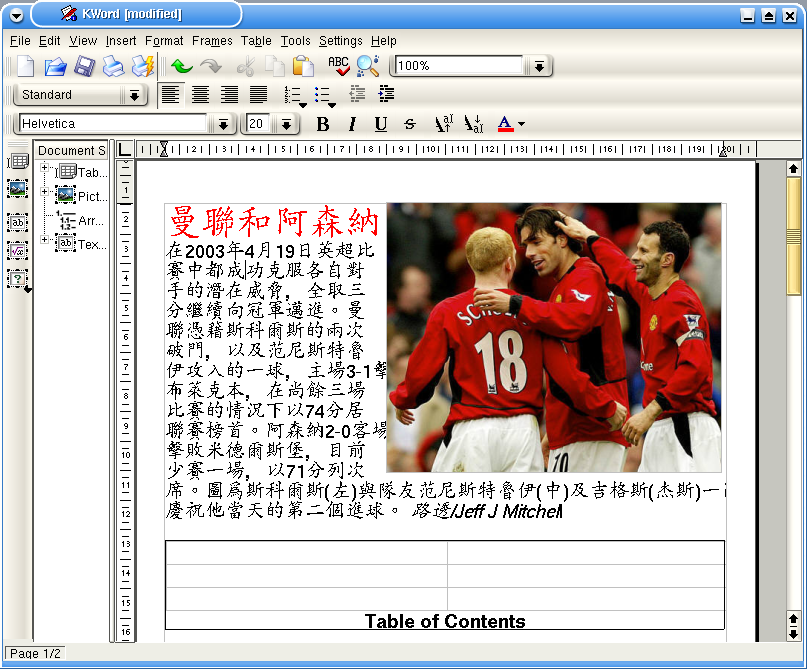
Task: Click the Document Structure column header
Action: pos(71,151)
